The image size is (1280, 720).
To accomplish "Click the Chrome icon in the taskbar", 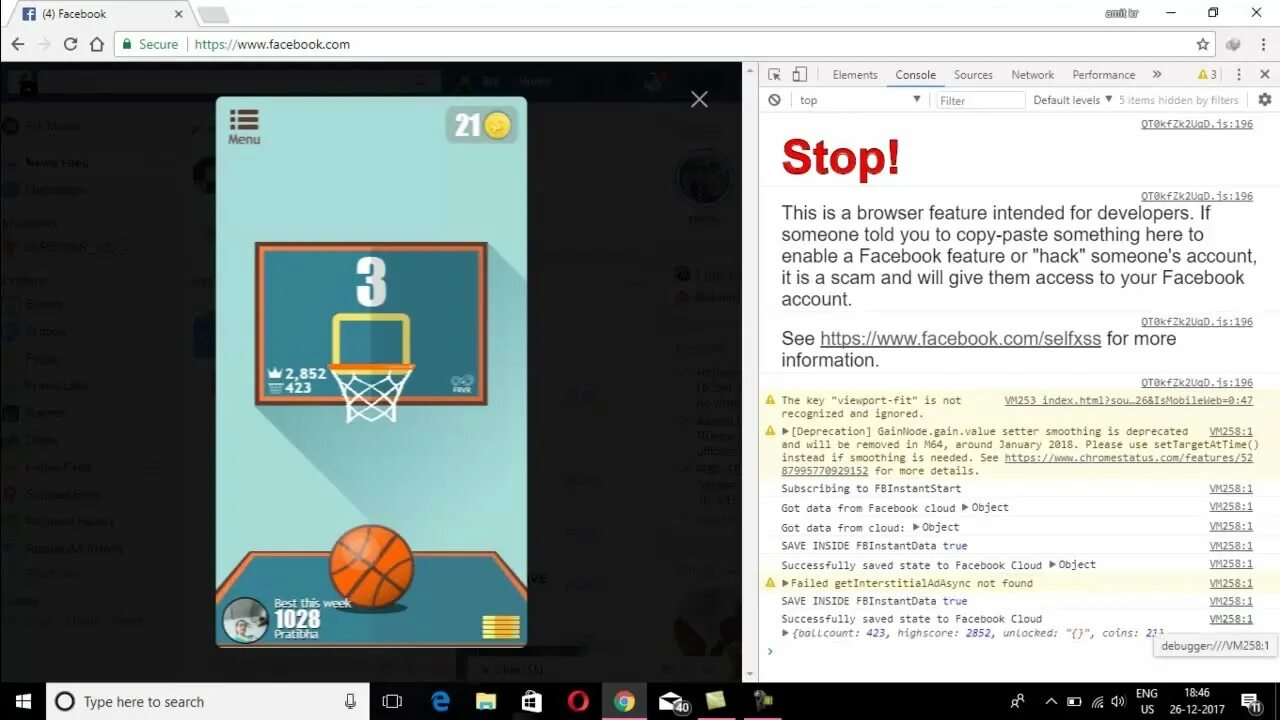I will click(624, 701).
